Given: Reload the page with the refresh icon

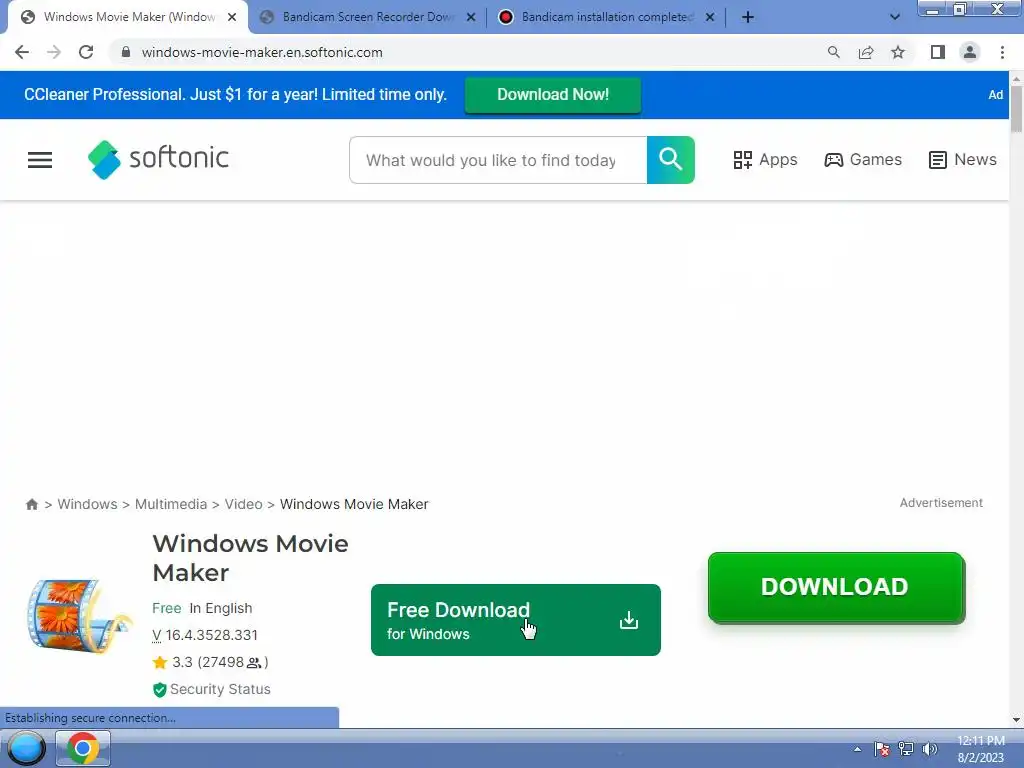Looking at the screenshot, I should (x=86, y=52).
